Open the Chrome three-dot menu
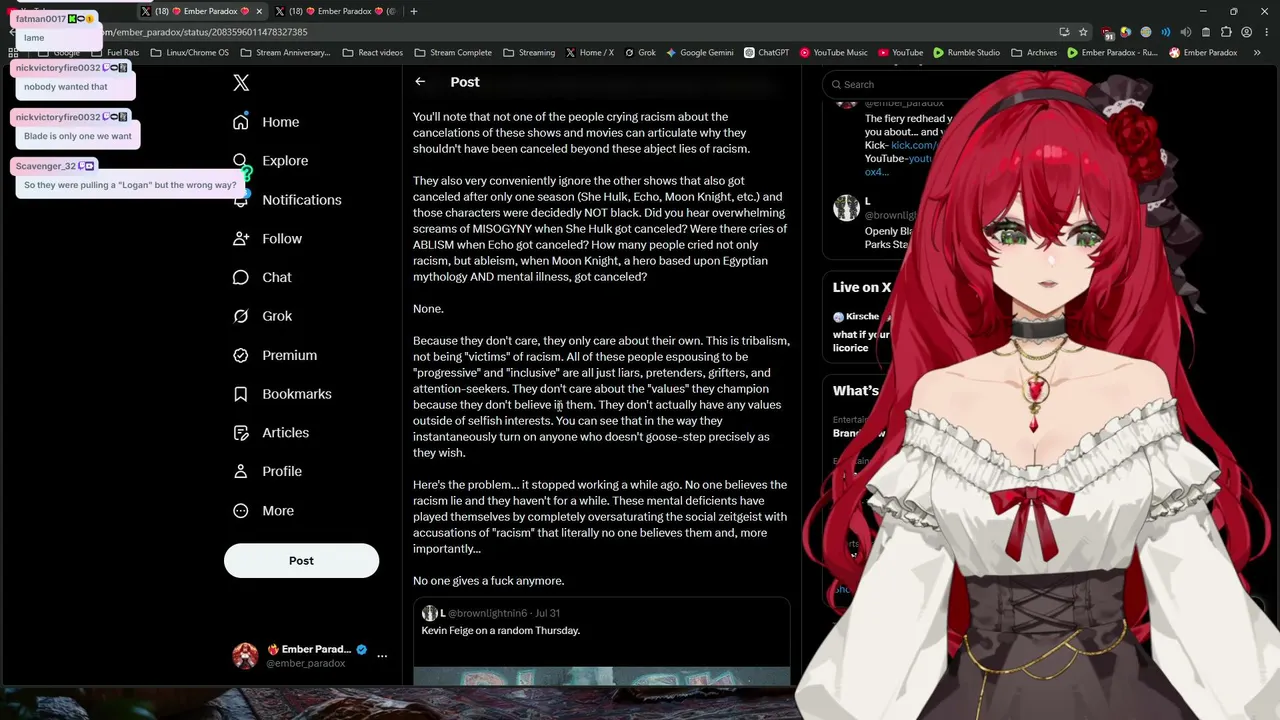 tap(1265, 32)
